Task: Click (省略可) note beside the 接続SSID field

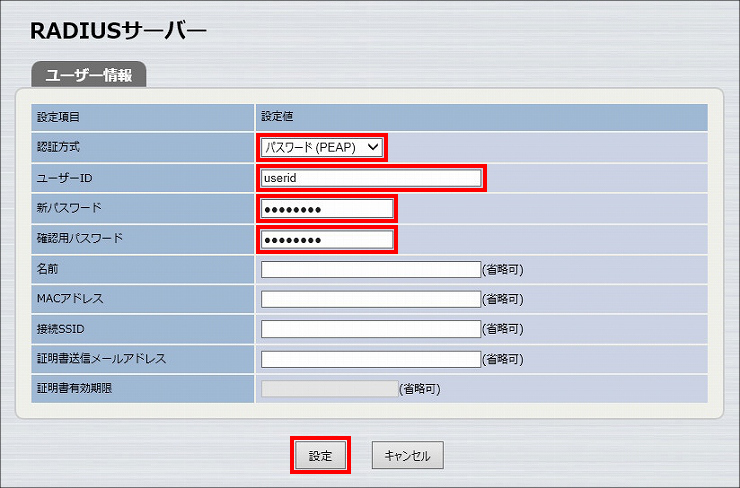Action: tap(503, 329)
